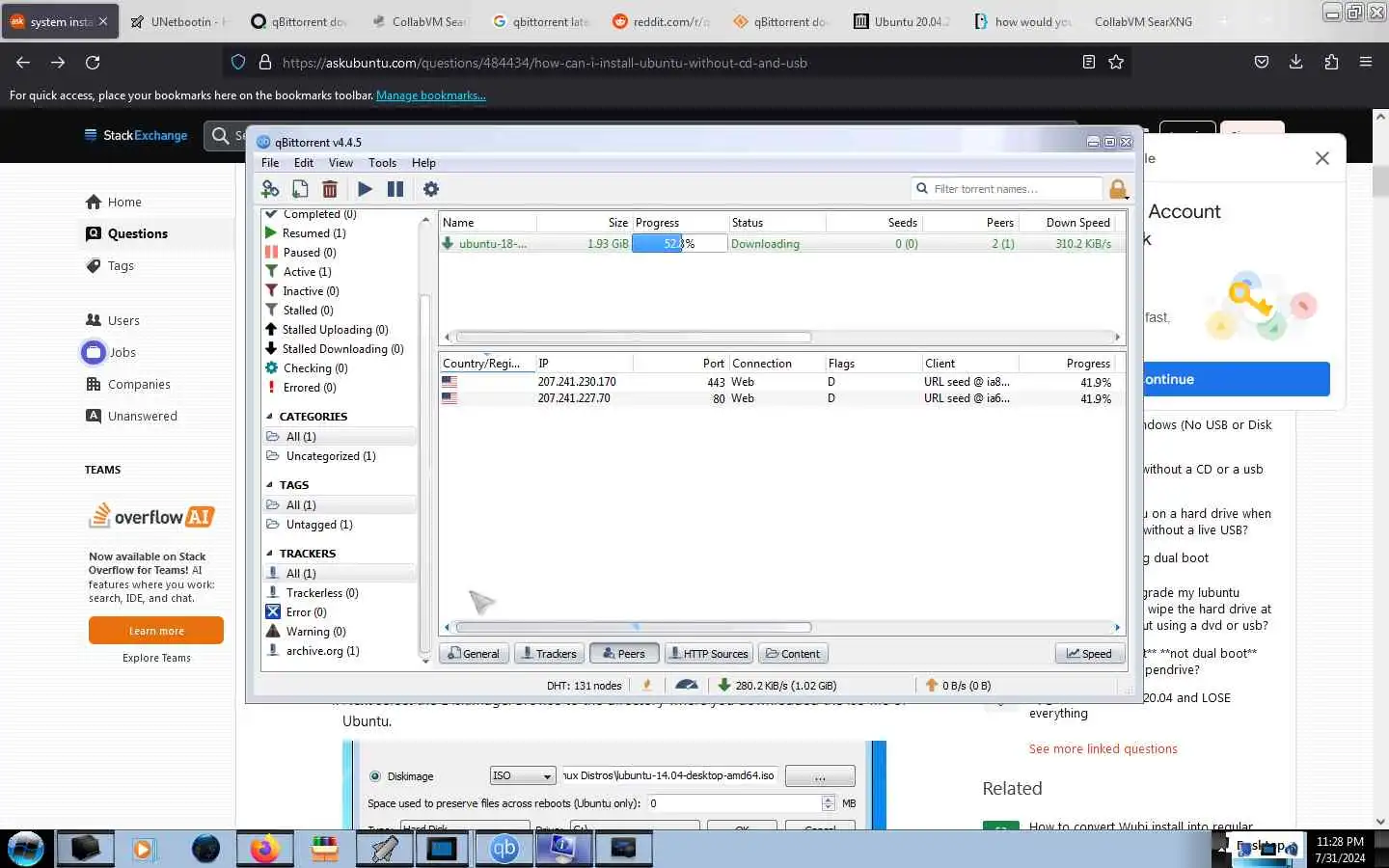Viewport: 1389px width, 868px height.
Task: Open the View menu in qBittorrent
Action: click(x=340, y=163)
